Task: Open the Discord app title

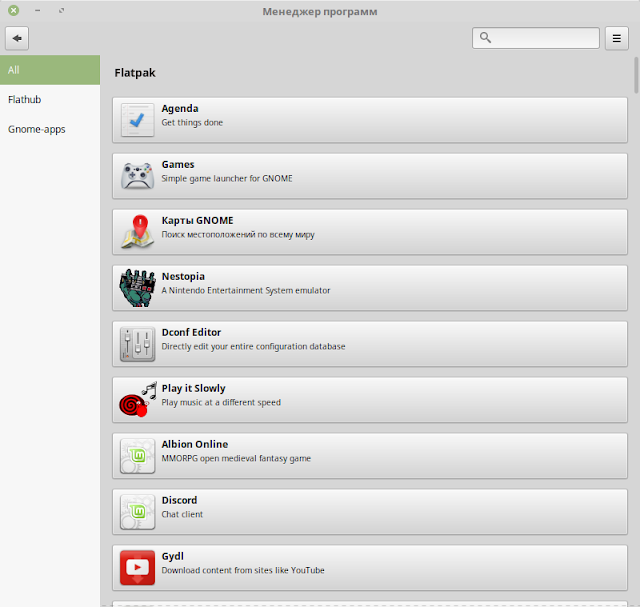Action: pos(179,500)
